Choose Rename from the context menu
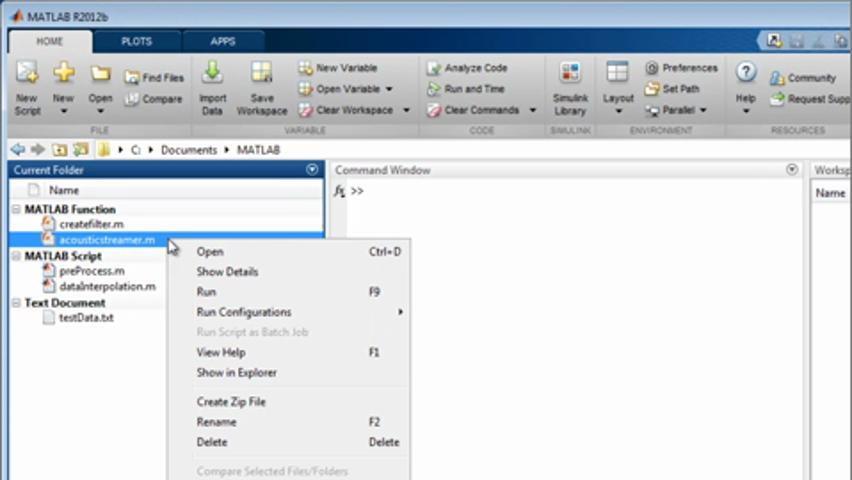 click(x=289, y=422)
